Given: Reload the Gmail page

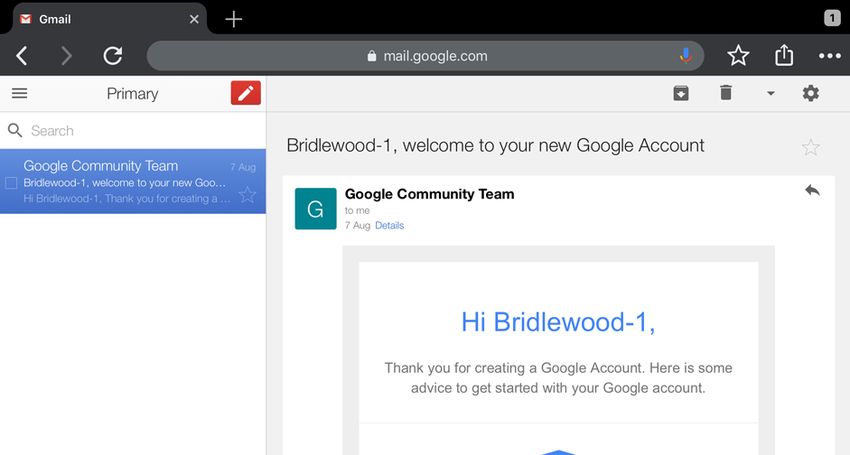Looking at the screenshot, I should (x=113, y=55).
